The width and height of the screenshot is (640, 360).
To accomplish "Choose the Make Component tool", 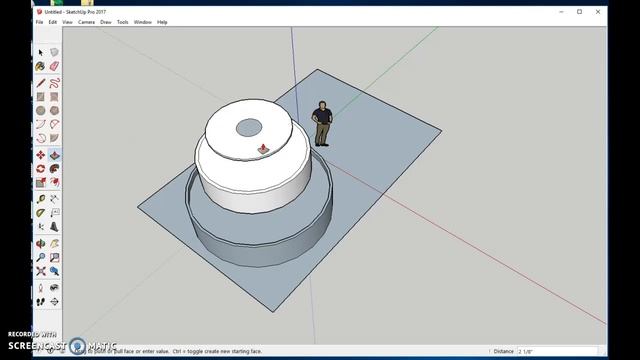I will point(54,52).
